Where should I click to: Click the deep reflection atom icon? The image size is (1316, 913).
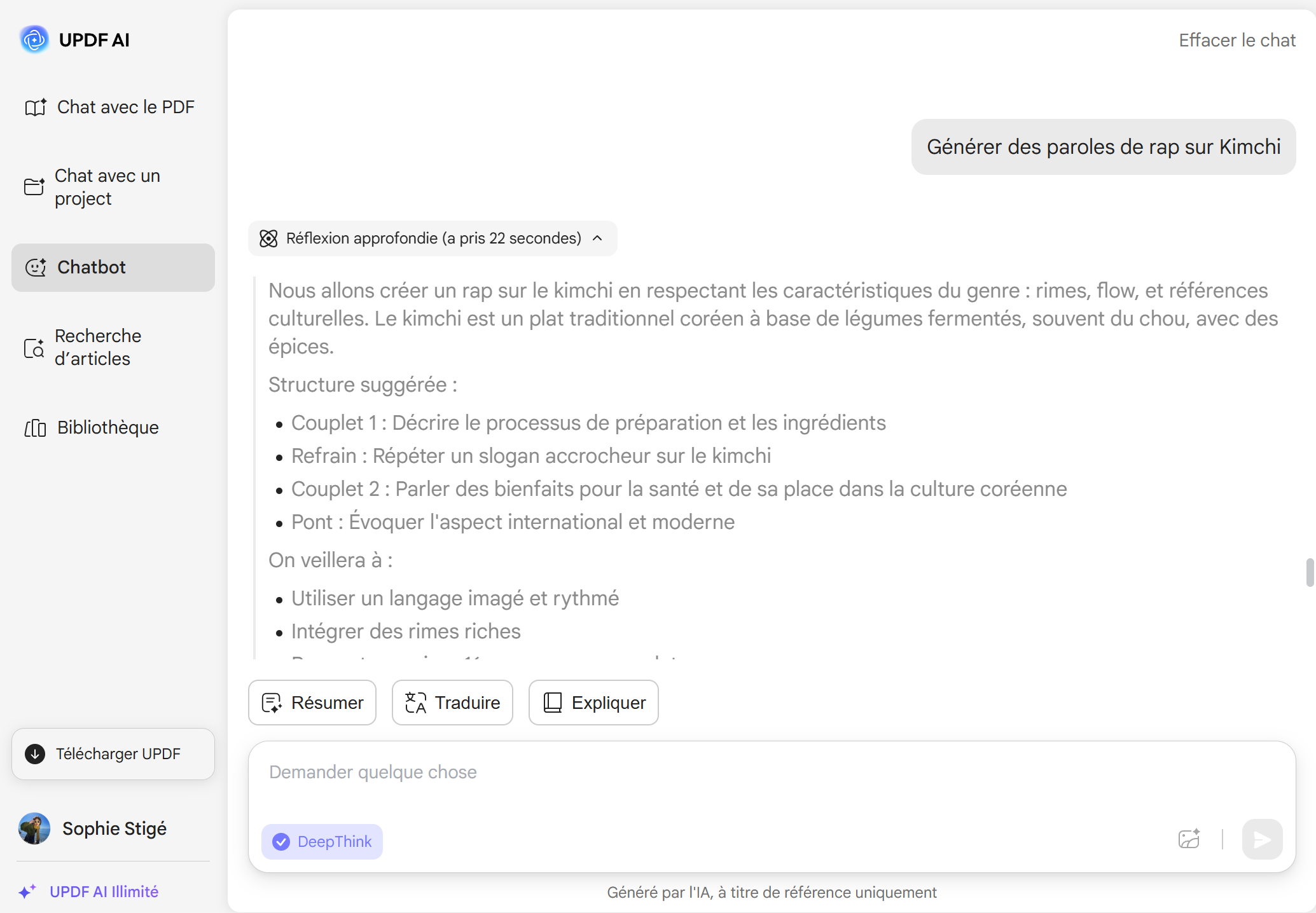point(268,238)
